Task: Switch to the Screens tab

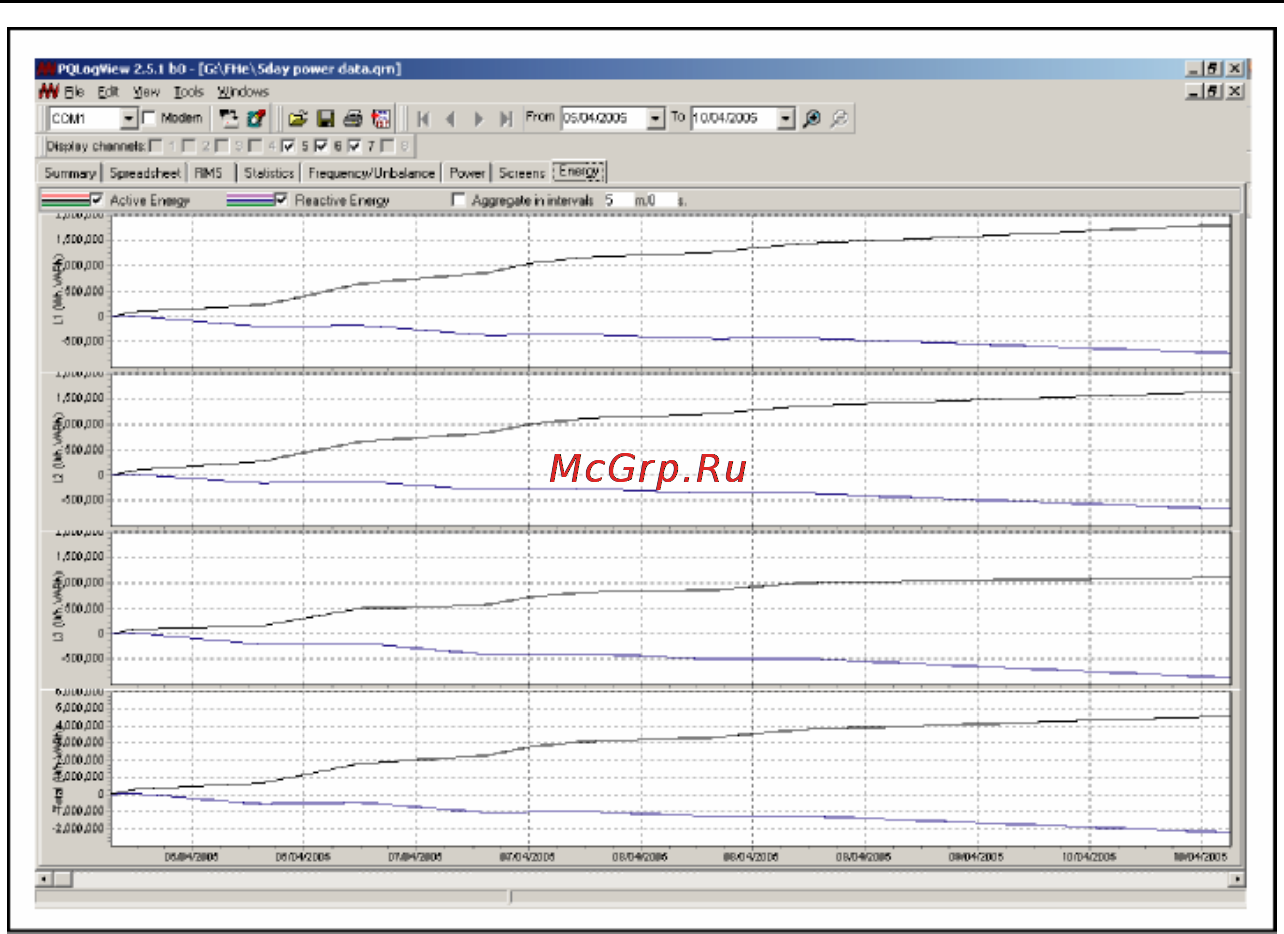Action: [522, 173]
